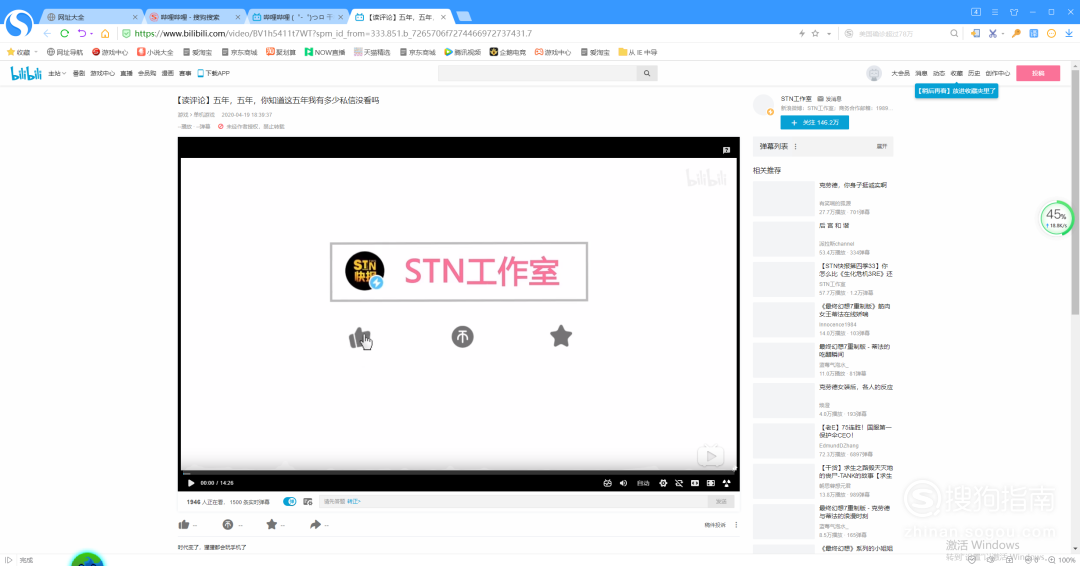Toggle the loop playback icon in the player
1080x566 pixels.
[x=679, y=483]
